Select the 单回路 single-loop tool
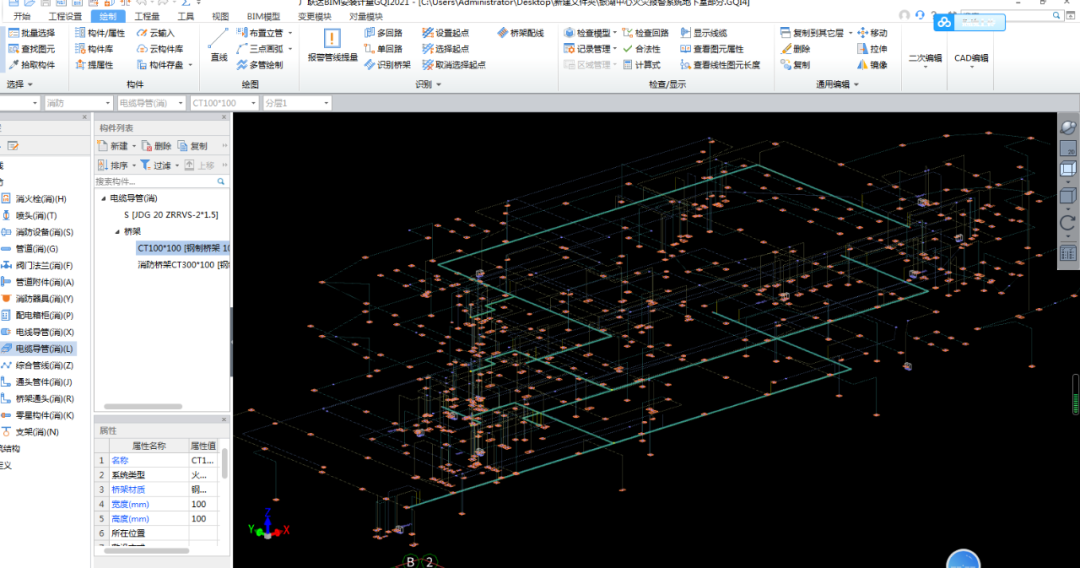Screen dimensions: 1080x568 point(384,48)
